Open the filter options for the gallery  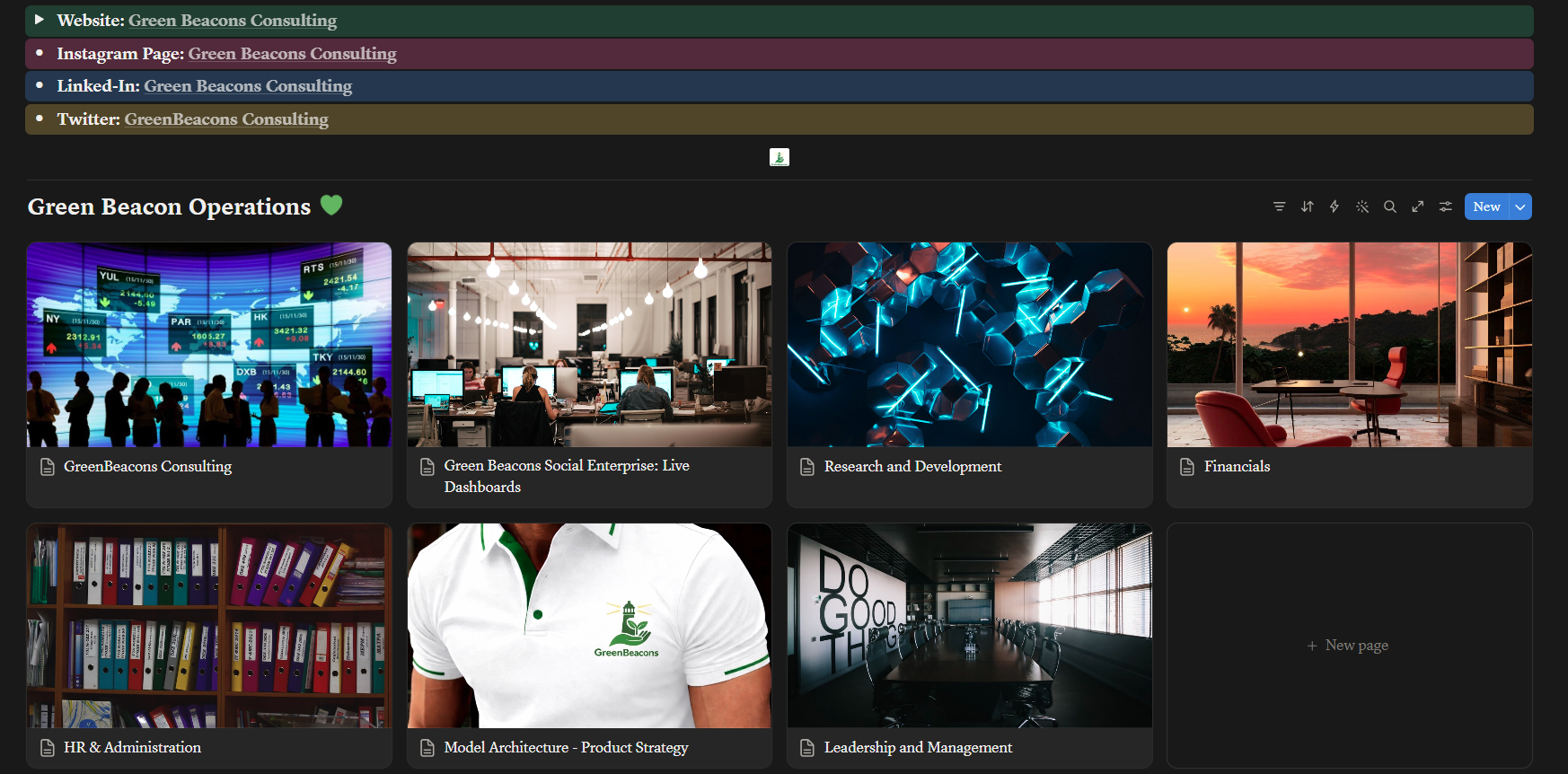[1280, 207]
